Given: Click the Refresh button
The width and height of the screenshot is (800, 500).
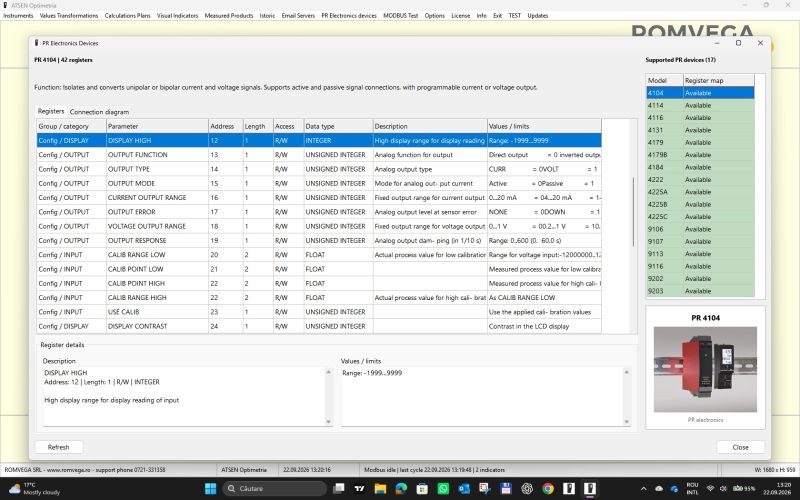Looking at the screenshot, I should pyautogui.click(x=59, y=447).
